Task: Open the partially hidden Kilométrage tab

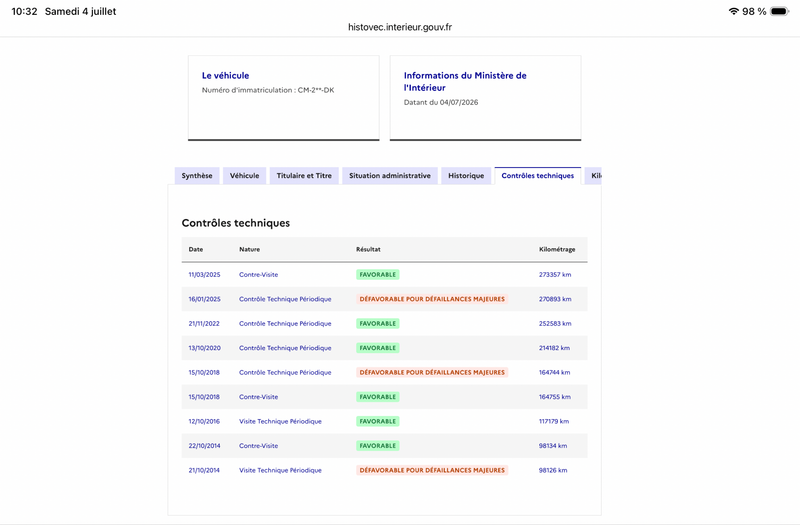Action: (593, 176)
